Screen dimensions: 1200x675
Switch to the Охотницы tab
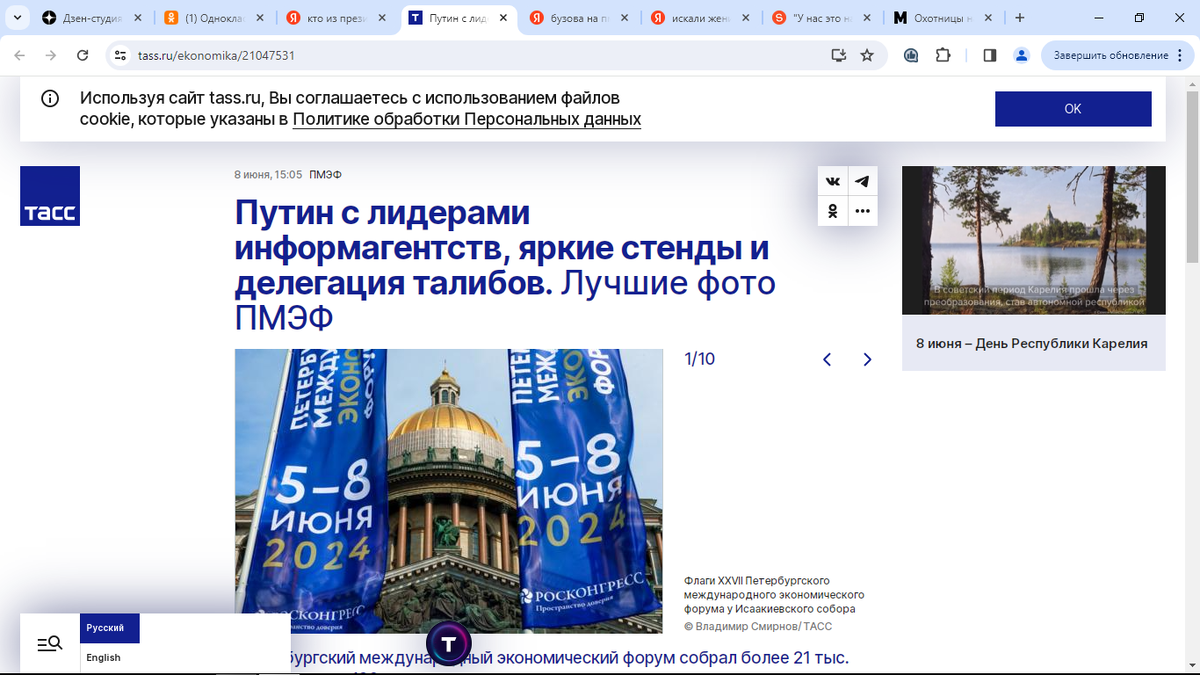pos(945,18)
